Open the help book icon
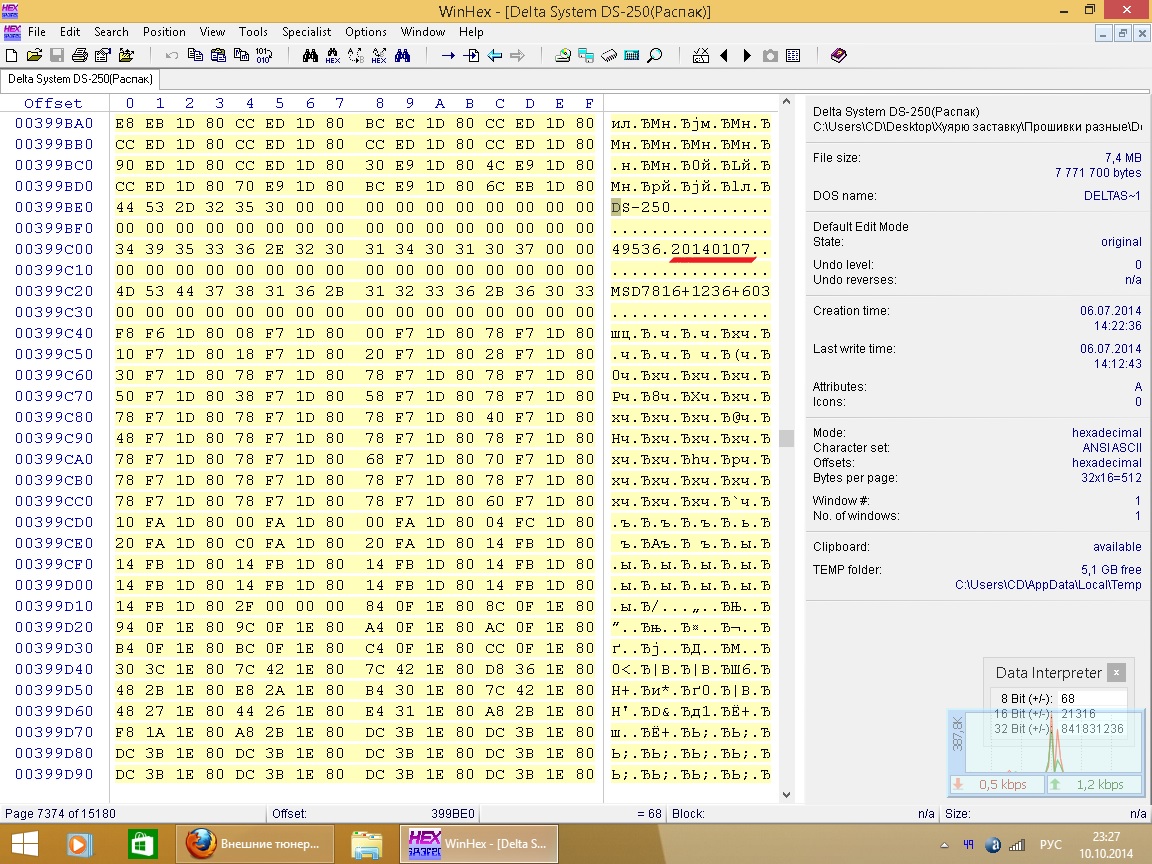The height and width of the screenshot is (864, 1152). tap(838, 56)
